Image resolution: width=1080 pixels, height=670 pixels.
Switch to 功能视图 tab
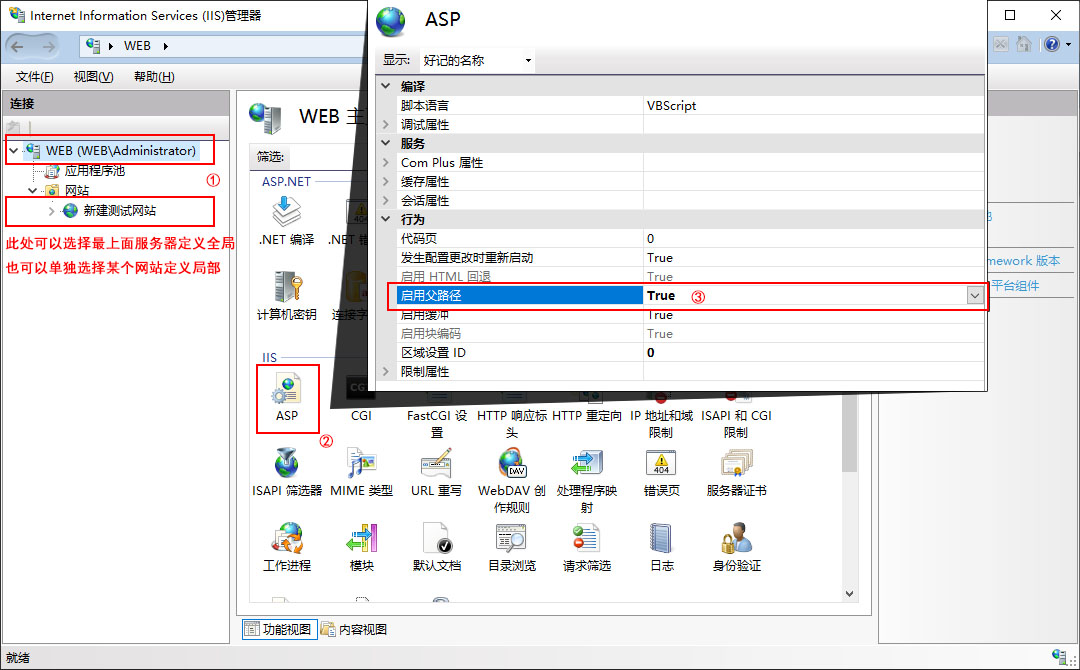coord(279,629)
